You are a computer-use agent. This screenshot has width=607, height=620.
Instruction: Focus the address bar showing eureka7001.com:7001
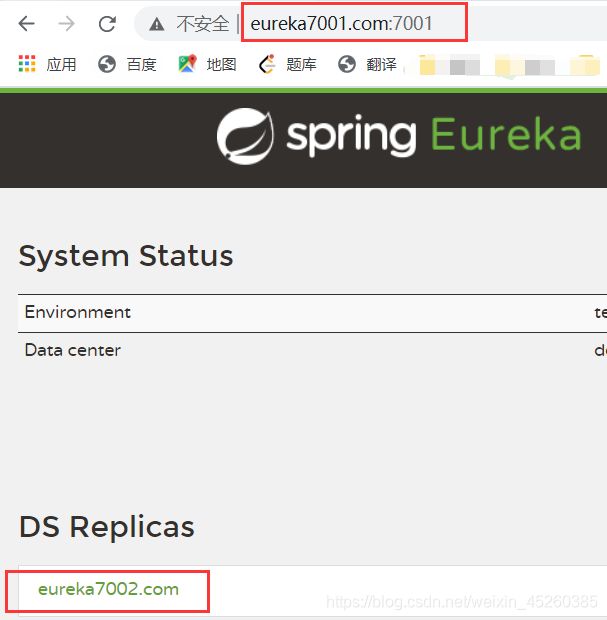(341, 23)
